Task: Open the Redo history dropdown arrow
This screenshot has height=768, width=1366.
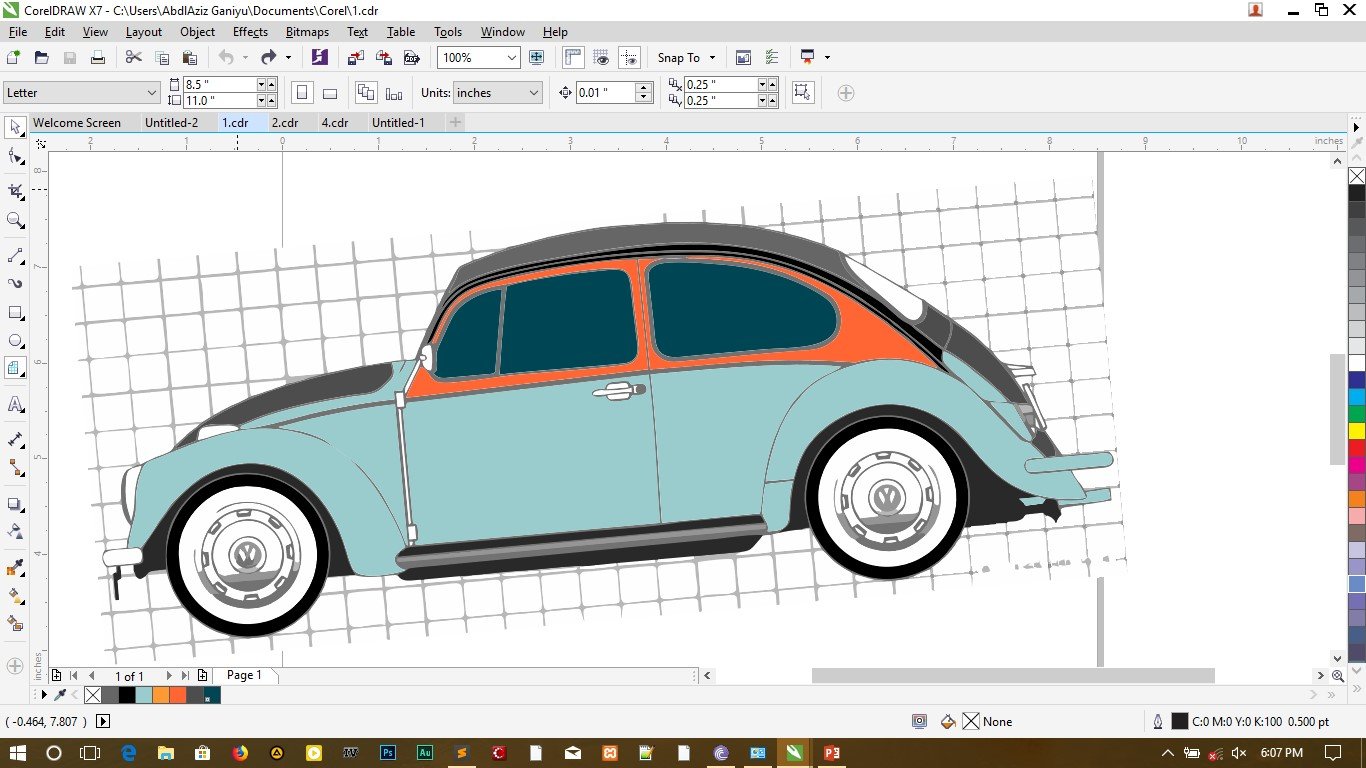Action: (x=288, y=58)
